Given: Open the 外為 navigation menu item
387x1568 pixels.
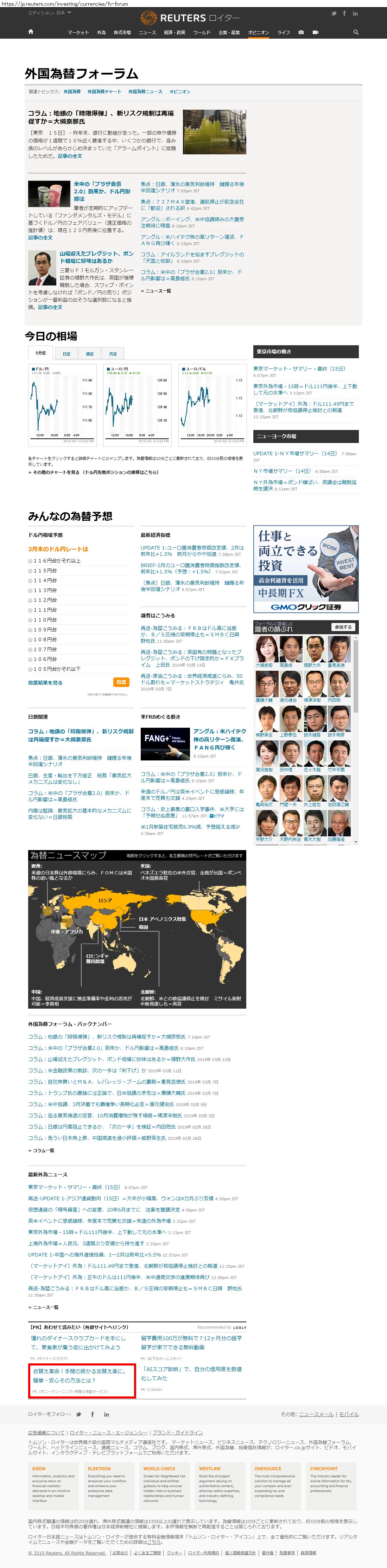Looking at the screenshot, I should 101,32.
